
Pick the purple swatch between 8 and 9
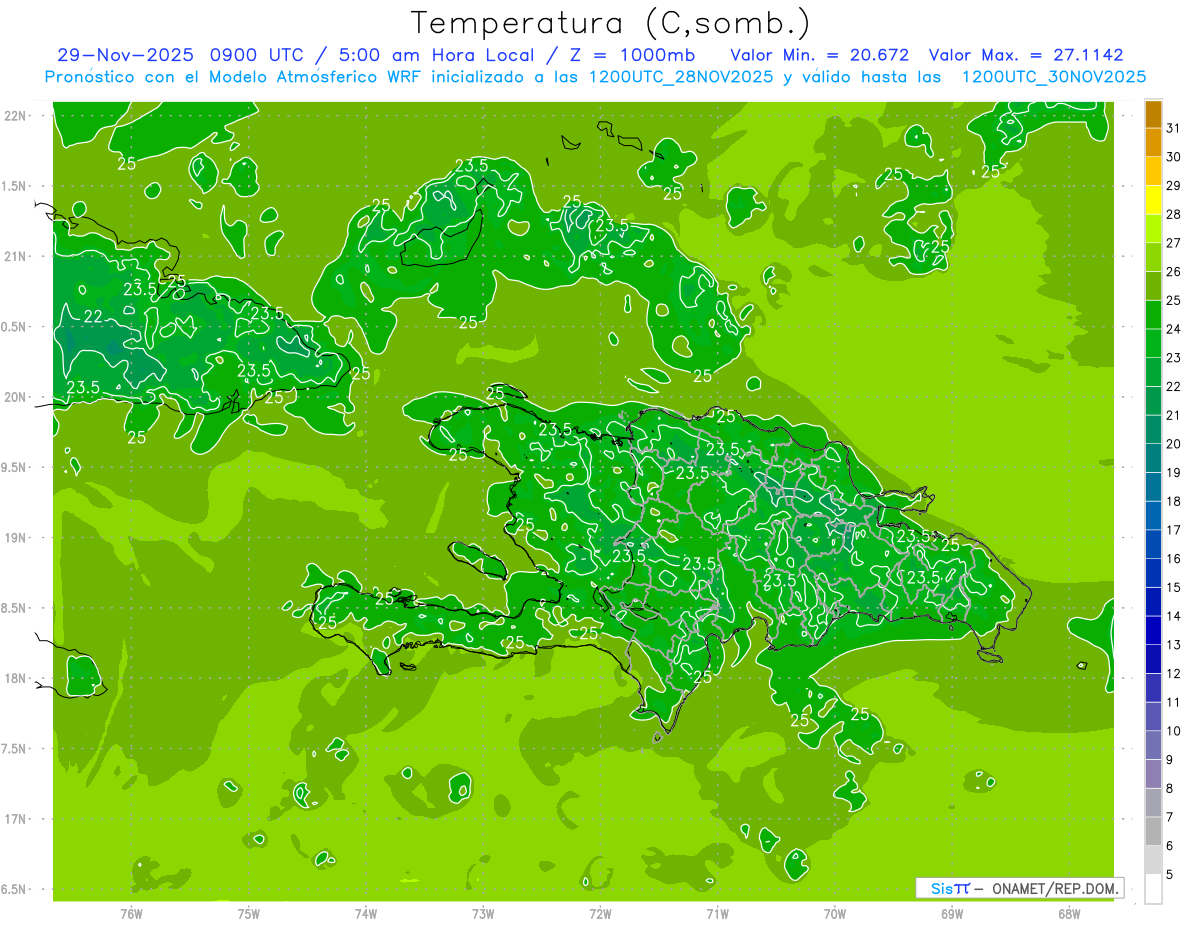[1153, 774]
